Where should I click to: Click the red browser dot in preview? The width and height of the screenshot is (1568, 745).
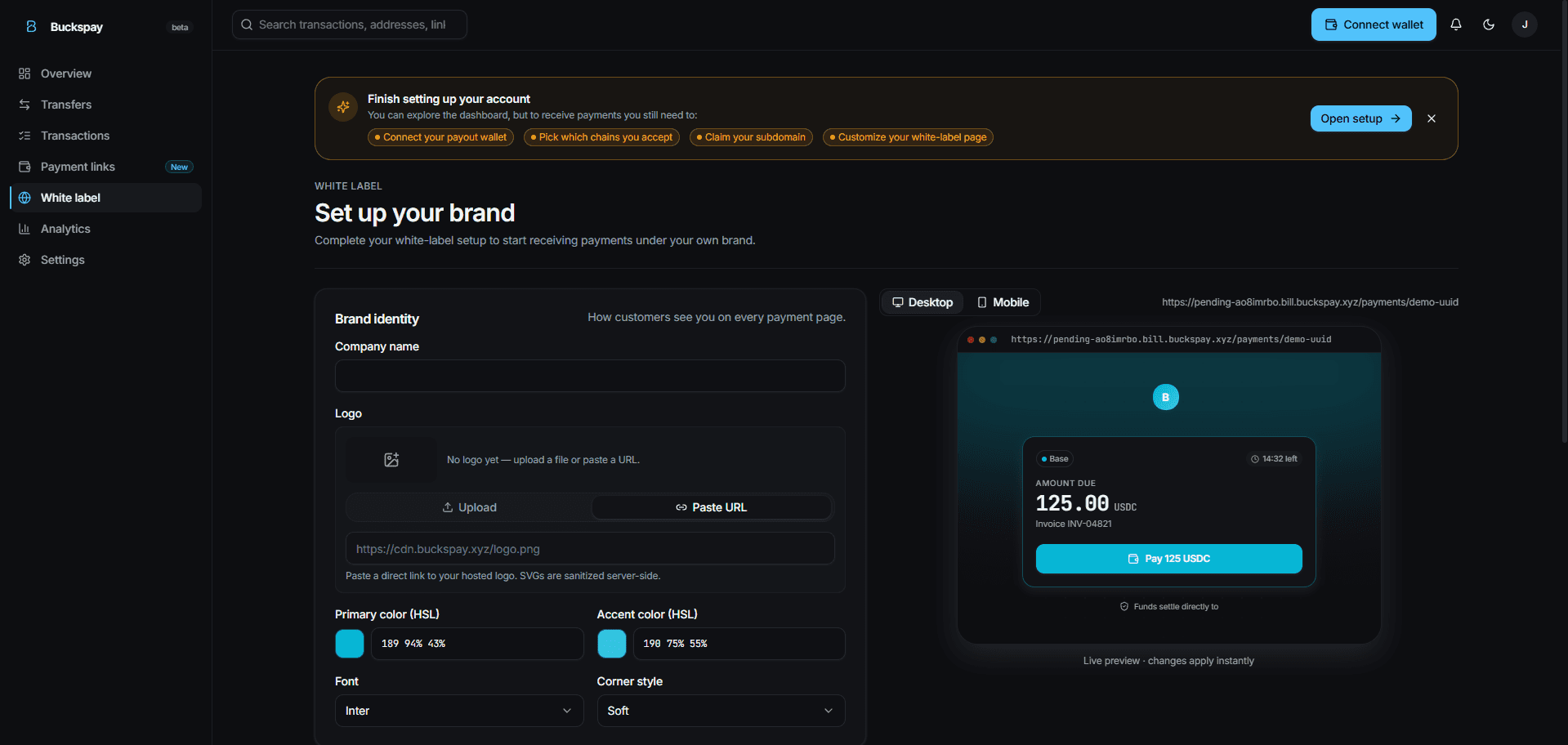971,340
